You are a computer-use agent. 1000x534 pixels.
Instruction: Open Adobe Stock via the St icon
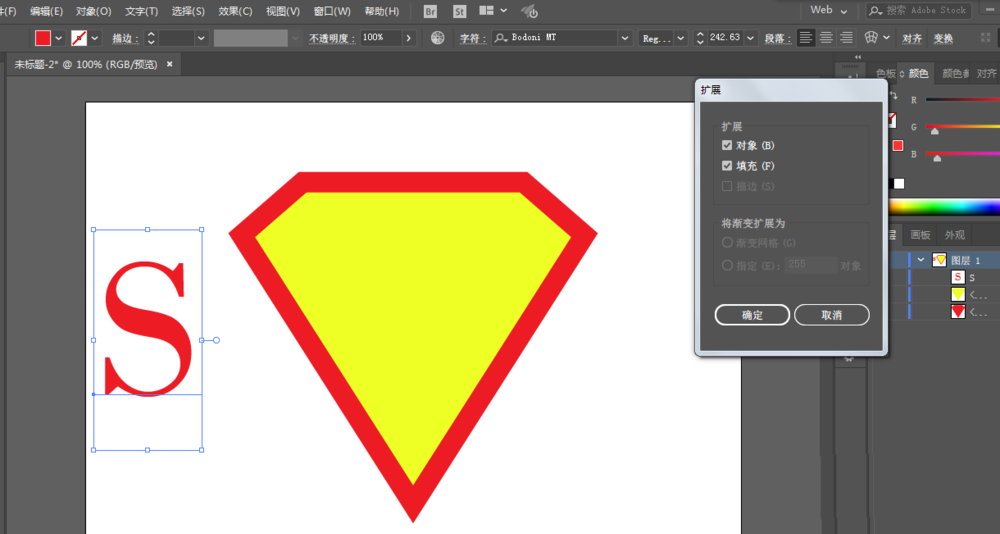click(459, 11)
